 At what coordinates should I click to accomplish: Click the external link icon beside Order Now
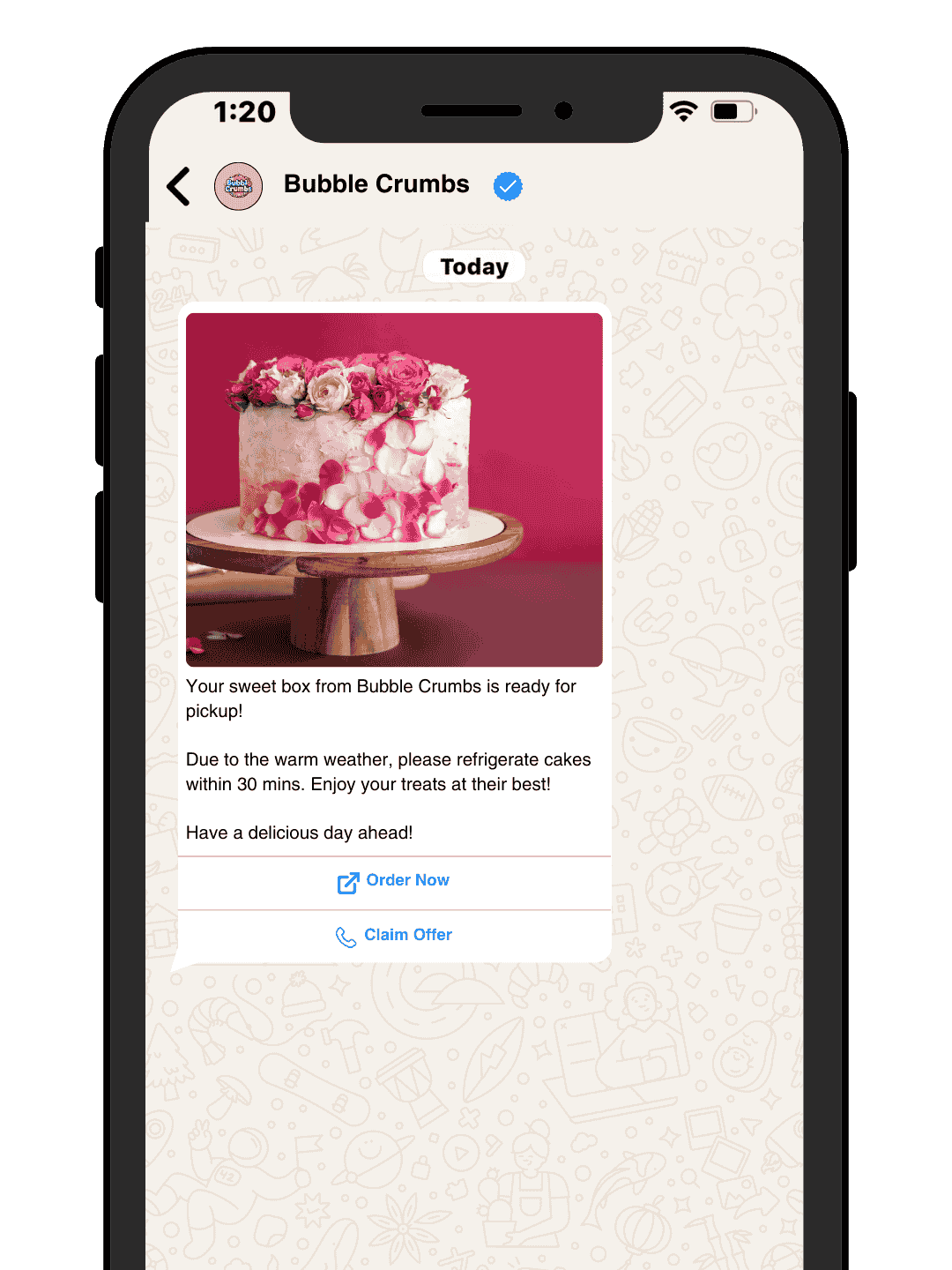click(348, 883)
